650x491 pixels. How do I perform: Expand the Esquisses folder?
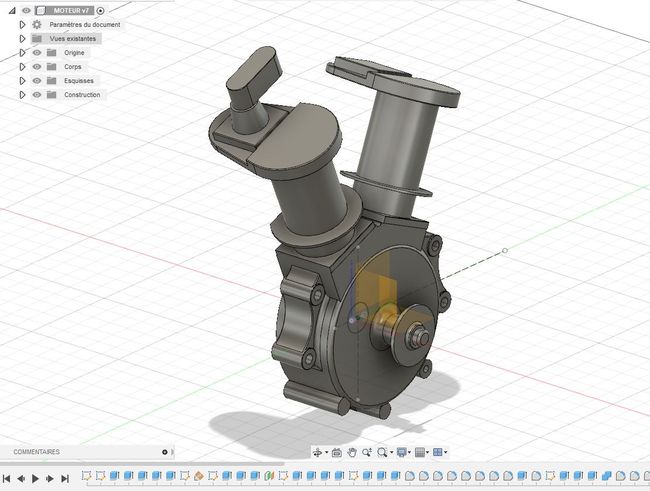point(22,81)
